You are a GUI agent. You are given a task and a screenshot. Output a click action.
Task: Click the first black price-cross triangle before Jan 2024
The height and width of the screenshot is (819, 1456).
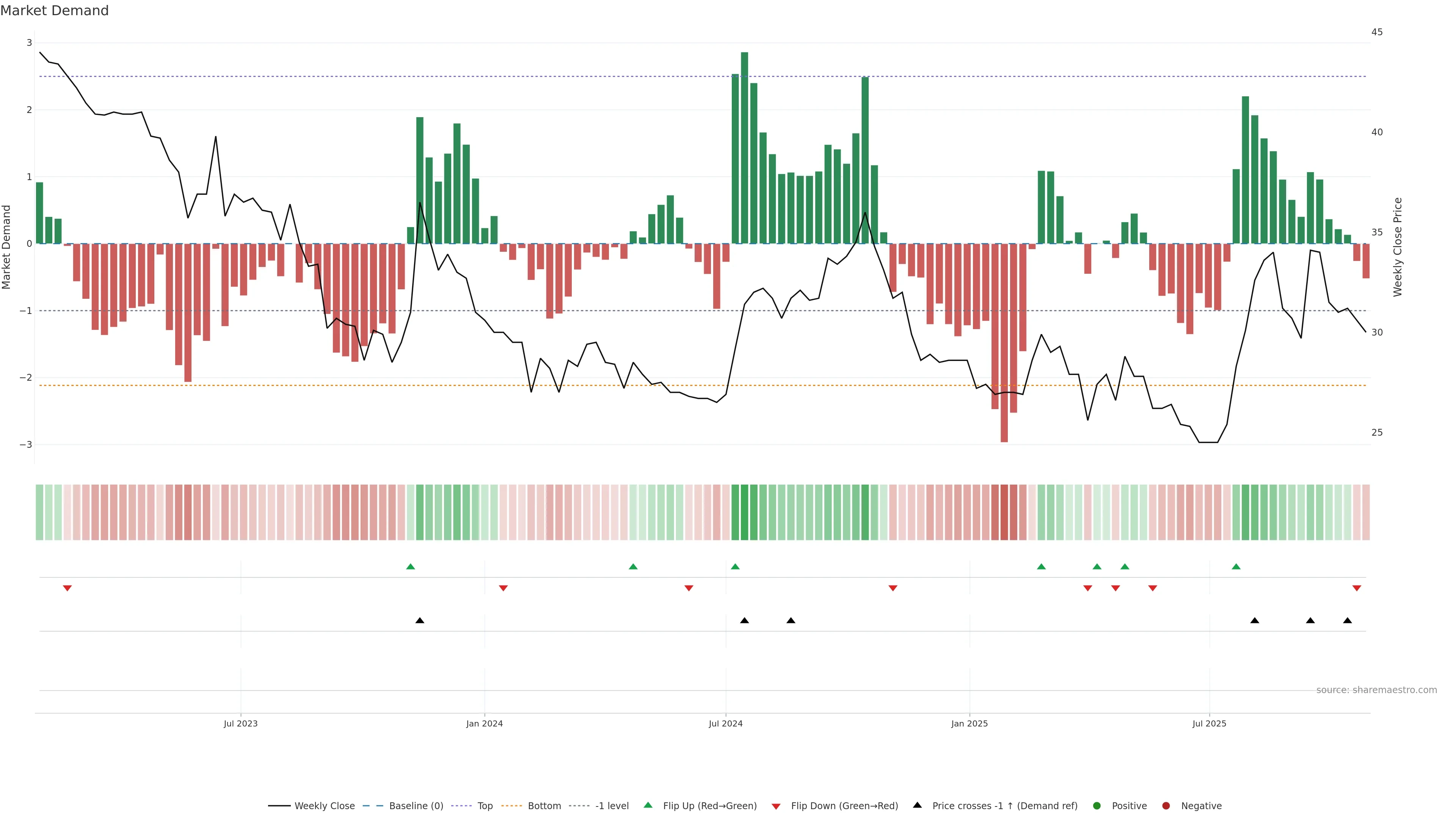420,621
